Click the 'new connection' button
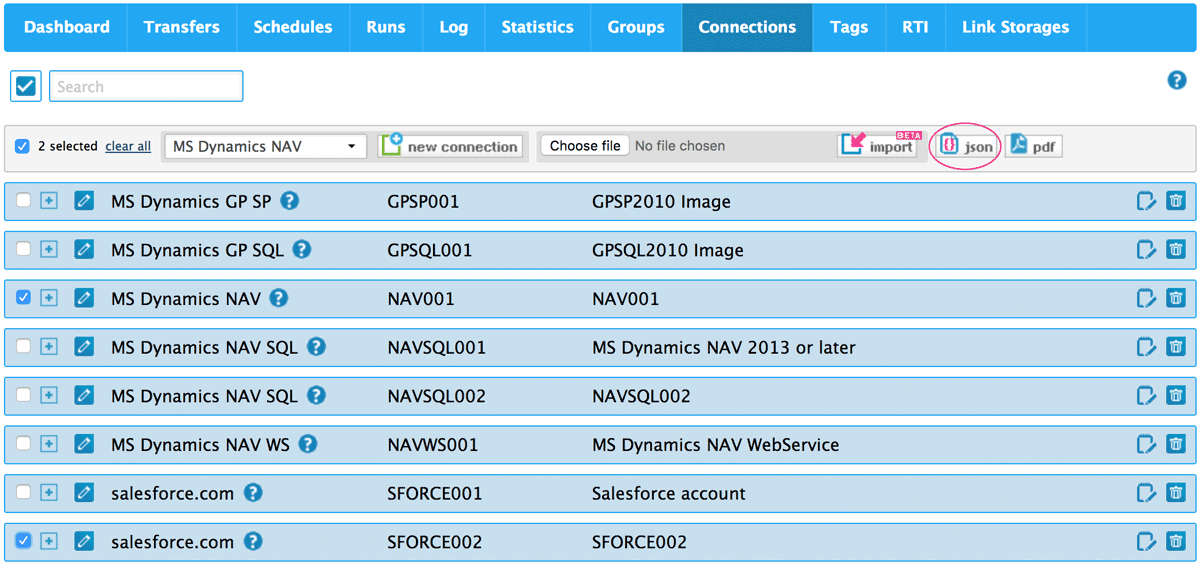The image size is (1200, 565). [x=451, y=146]
